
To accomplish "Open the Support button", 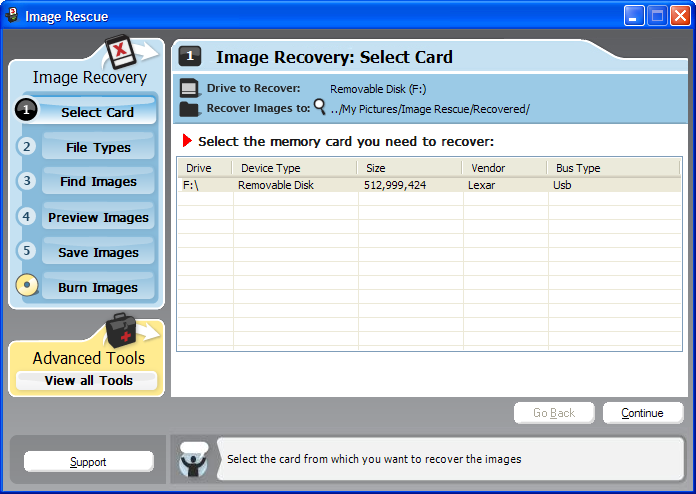I will [88, 462].
